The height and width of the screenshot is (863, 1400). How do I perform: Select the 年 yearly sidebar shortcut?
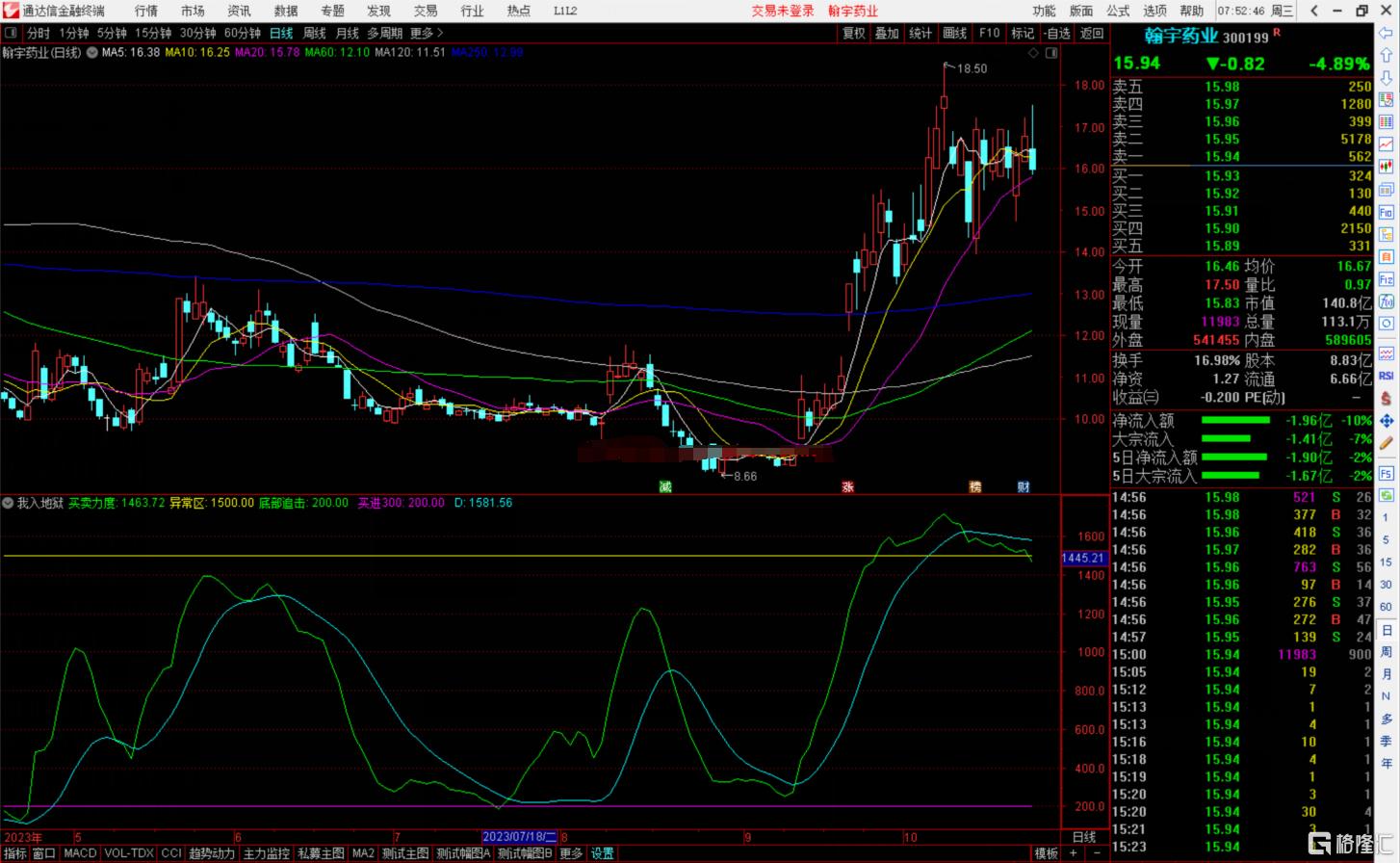coord(1387,763)
